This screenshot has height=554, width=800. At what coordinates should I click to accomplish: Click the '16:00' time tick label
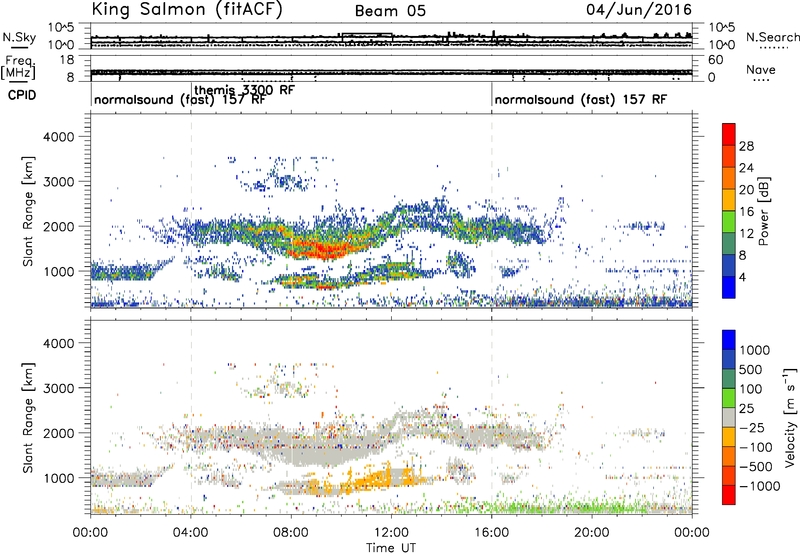coord(491,533)
